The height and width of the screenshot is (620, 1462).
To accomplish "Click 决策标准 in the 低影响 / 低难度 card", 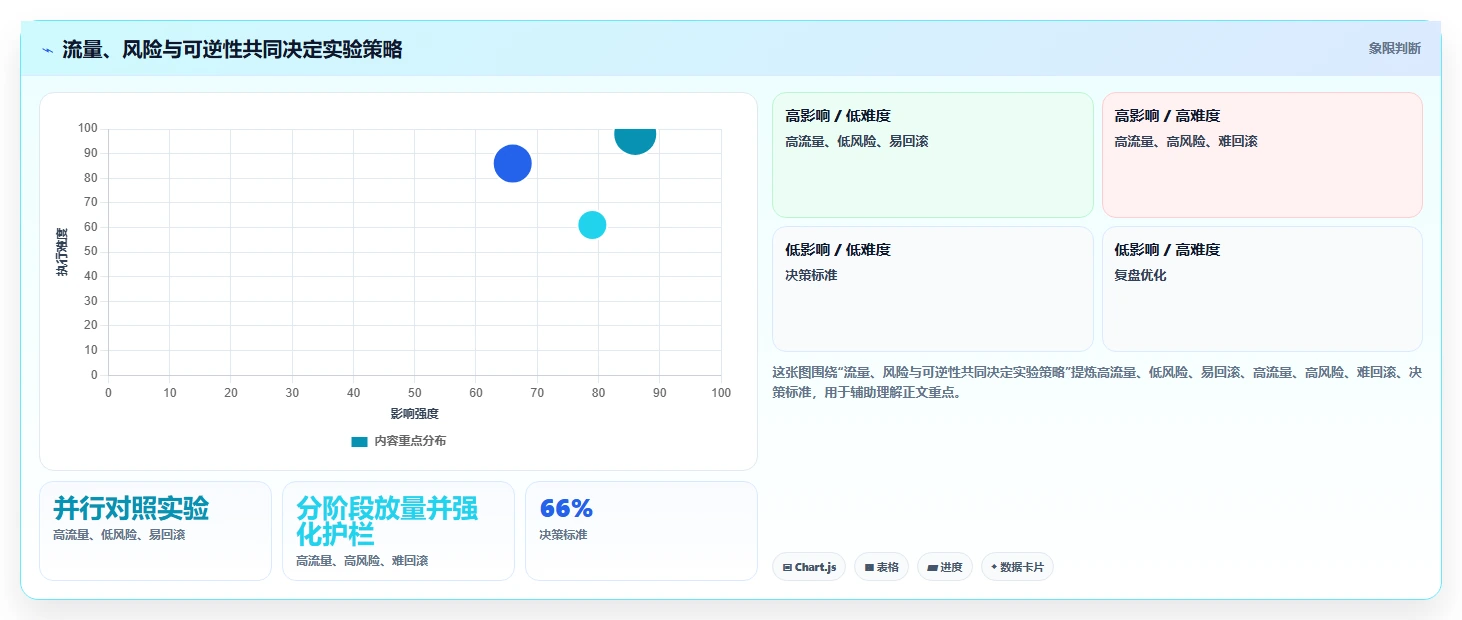I will pyautogui.click(x=811, y=275).
